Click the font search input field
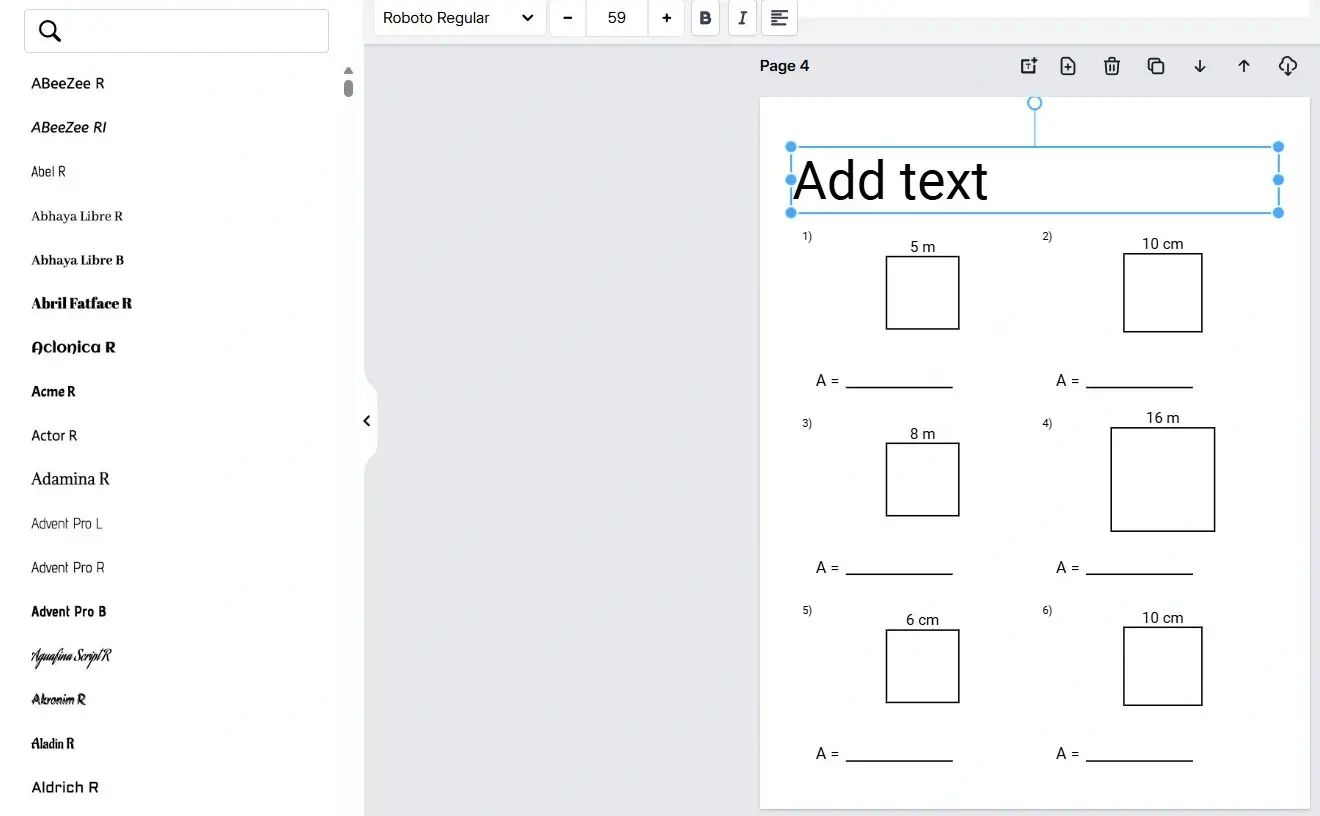Screen dimensions: 1320x816 click(x=176, y=31)
